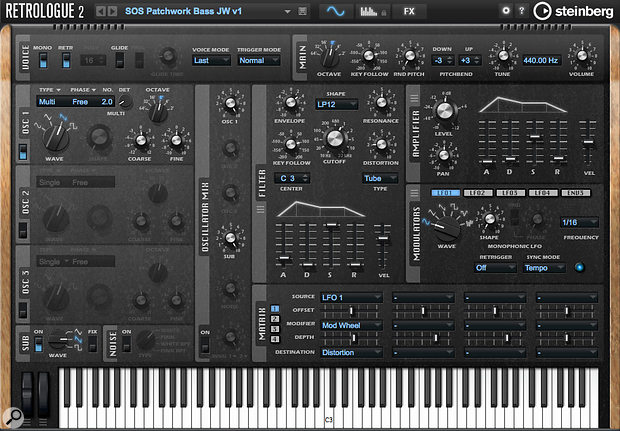Open help with the question mark icon

[x=522, y=11]
